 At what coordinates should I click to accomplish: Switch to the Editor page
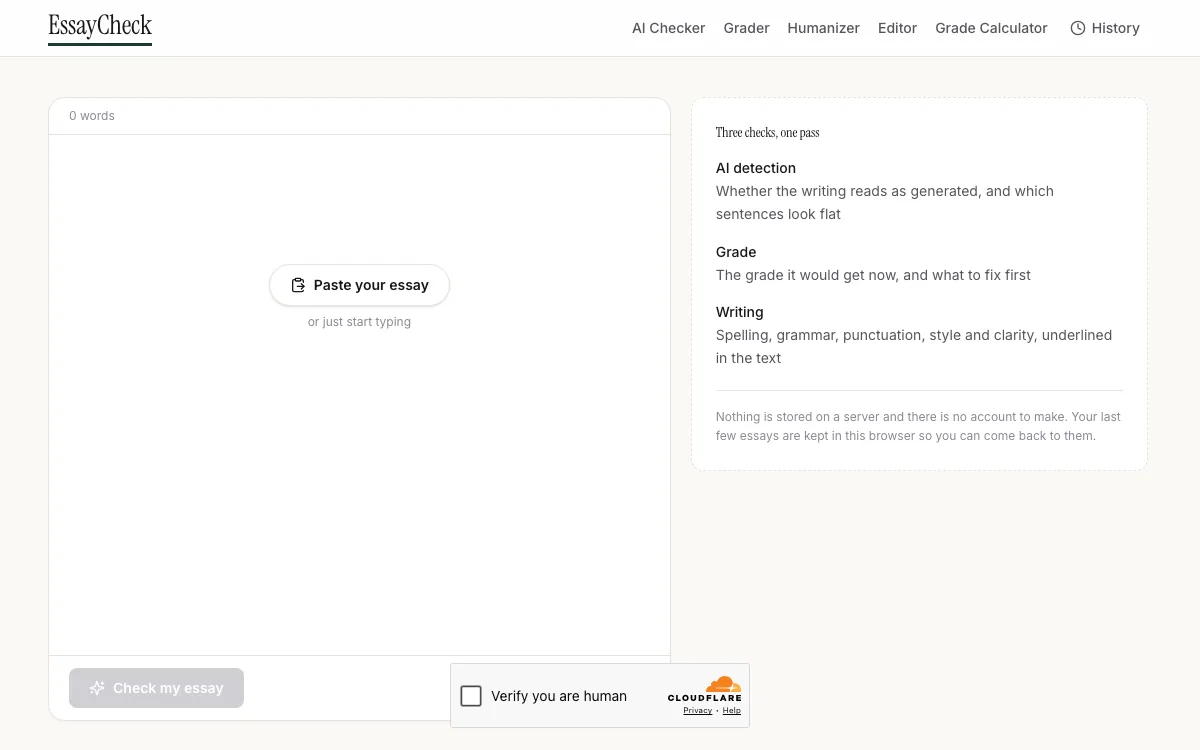tap(897, 28)
